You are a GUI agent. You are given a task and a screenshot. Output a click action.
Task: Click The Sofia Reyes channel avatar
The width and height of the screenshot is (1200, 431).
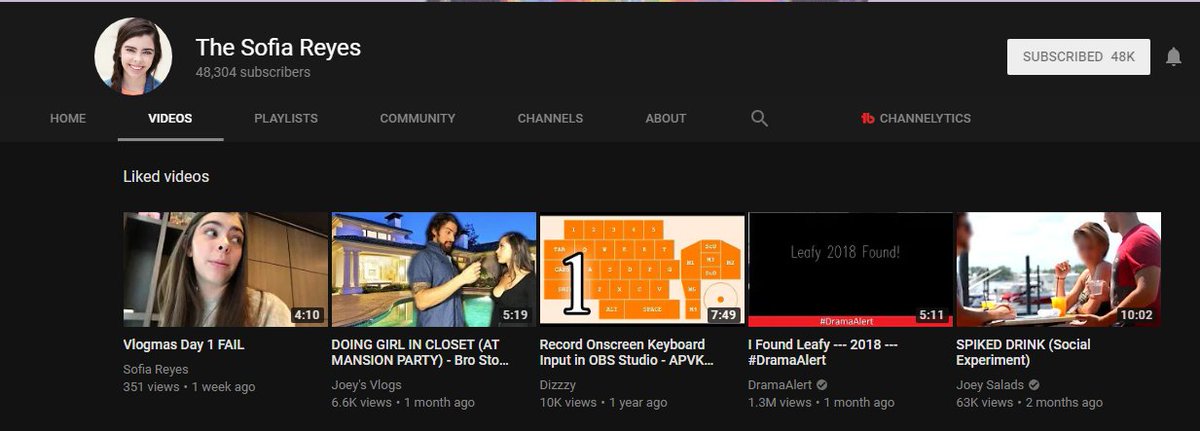pos(134,56)
